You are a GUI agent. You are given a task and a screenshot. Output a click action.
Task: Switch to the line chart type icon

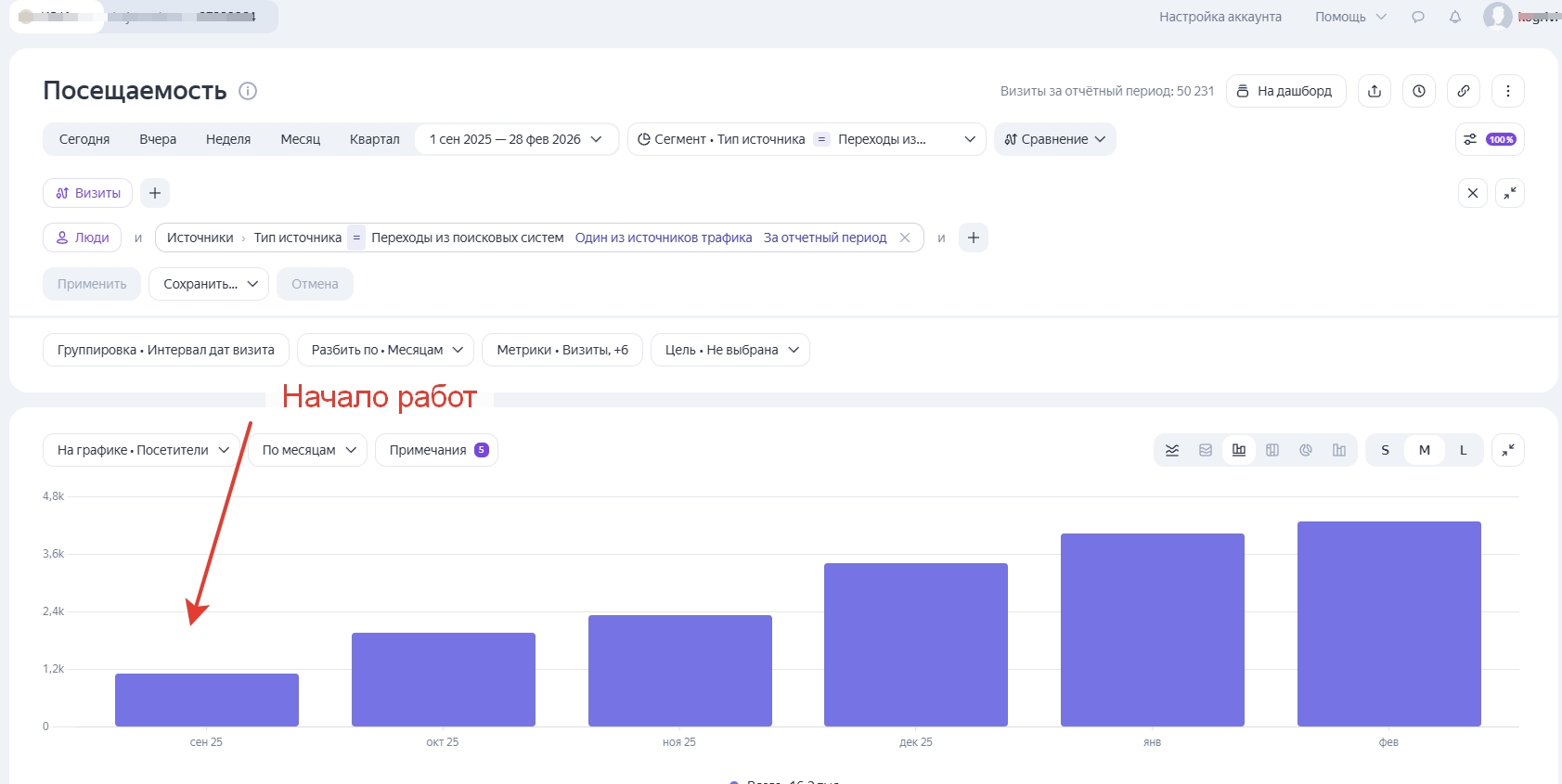[x=1172, y=450]
